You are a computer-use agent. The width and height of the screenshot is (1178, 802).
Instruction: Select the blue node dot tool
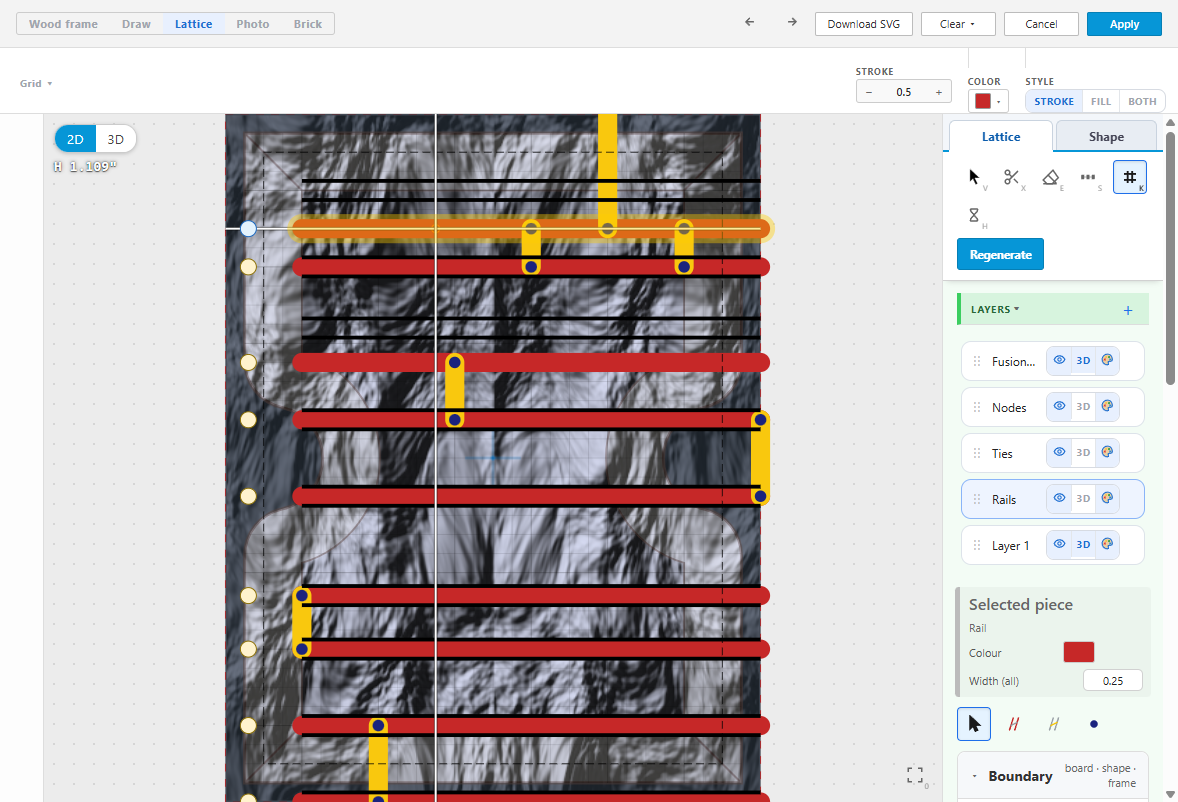(1093, 724)
